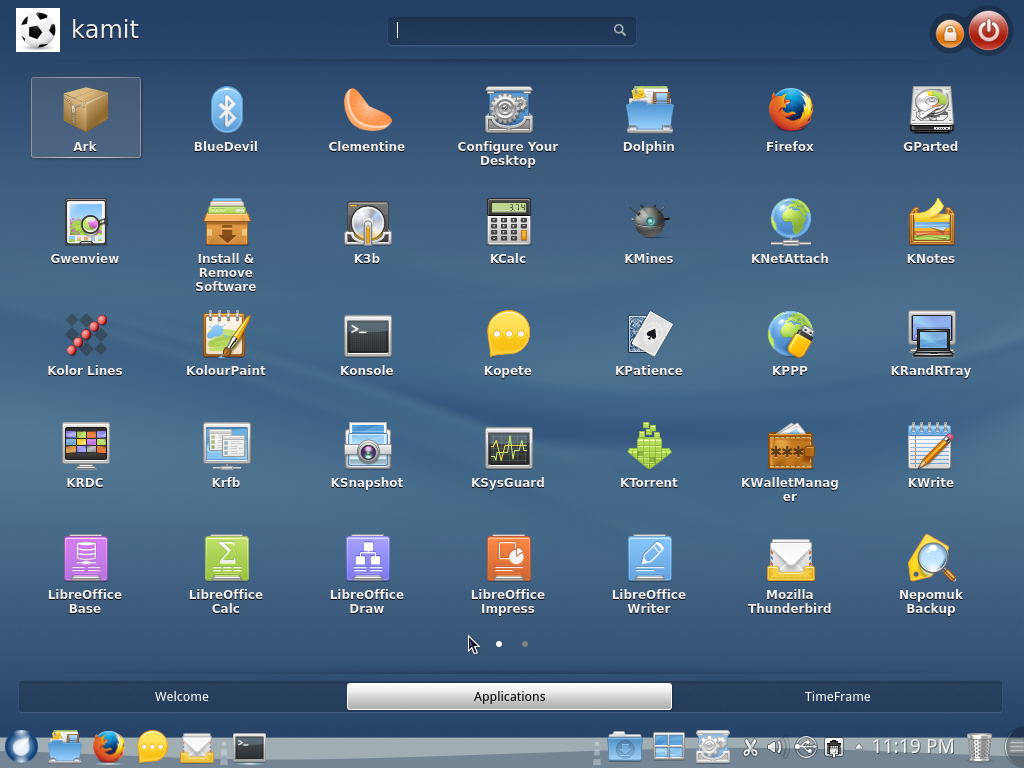Switch to the Welcome tab

coord(181,696)
